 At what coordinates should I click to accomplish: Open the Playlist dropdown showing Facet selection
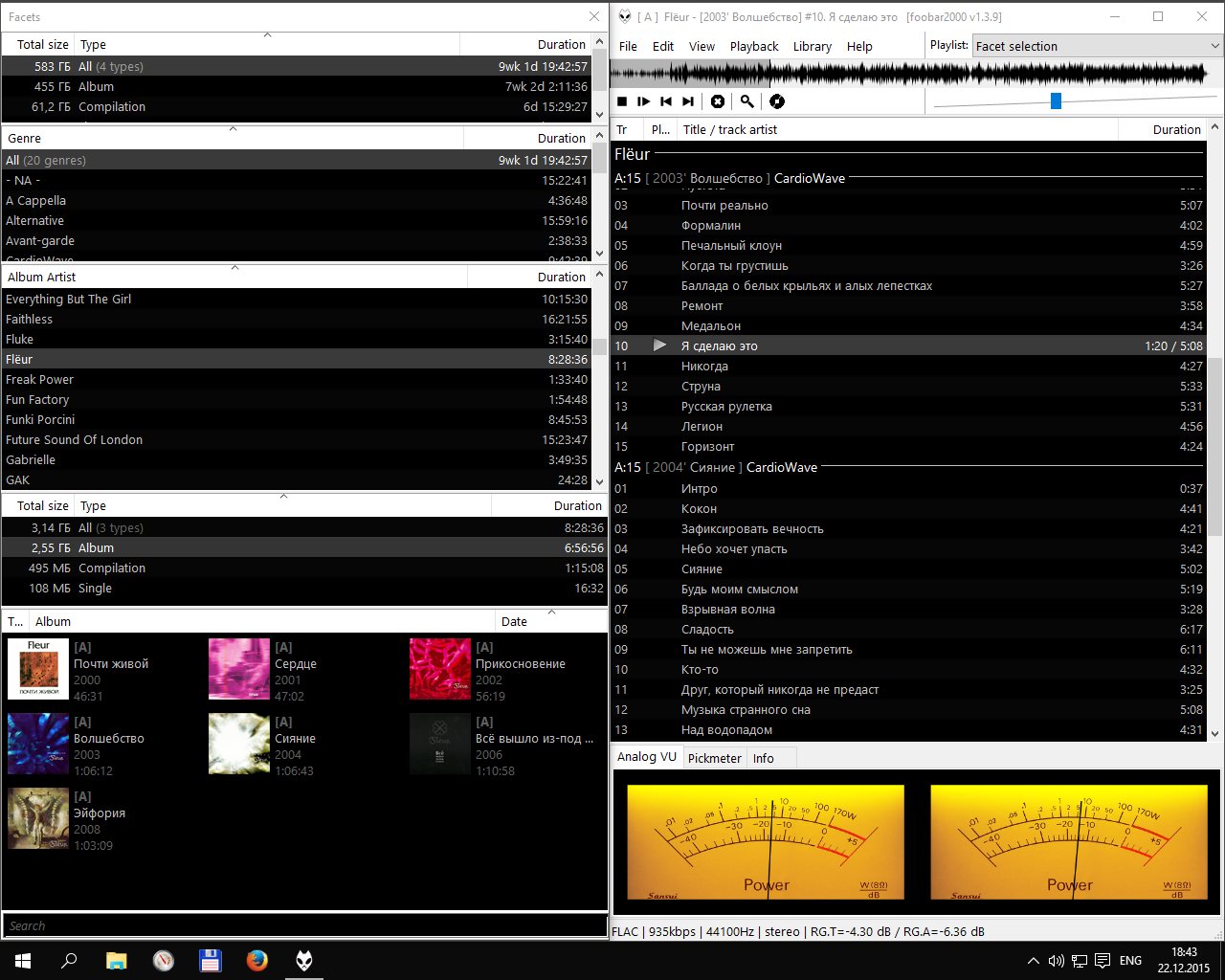point(1097,46)
